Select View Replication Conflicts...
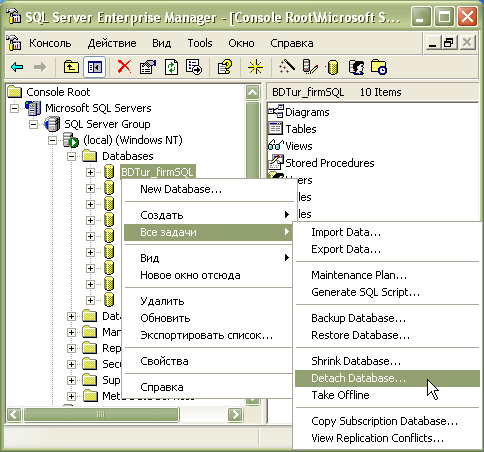Viewport: 484px width, 452px height. [387, 438]
